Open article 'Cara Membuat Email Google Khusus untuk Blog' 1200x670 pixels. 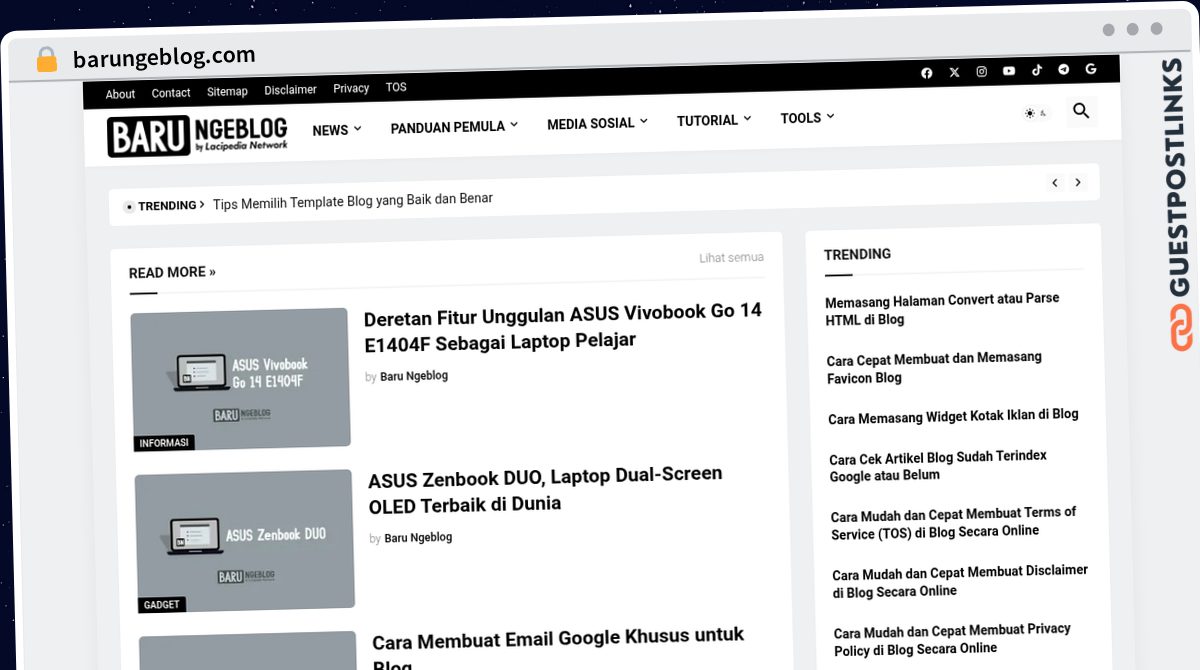point(558,647)
